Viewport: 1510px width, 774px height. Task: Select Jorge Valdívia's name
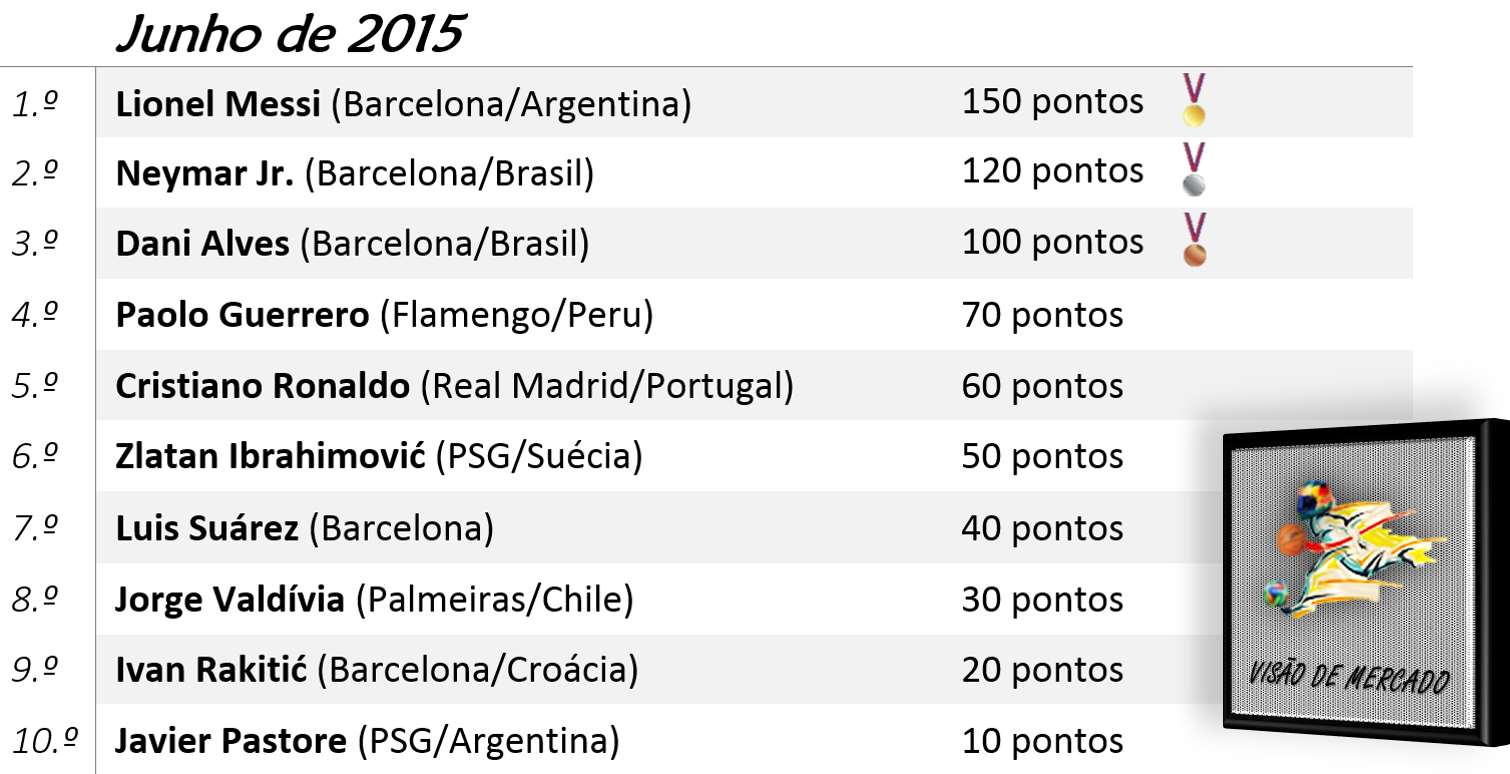click(x=230, y=599)
